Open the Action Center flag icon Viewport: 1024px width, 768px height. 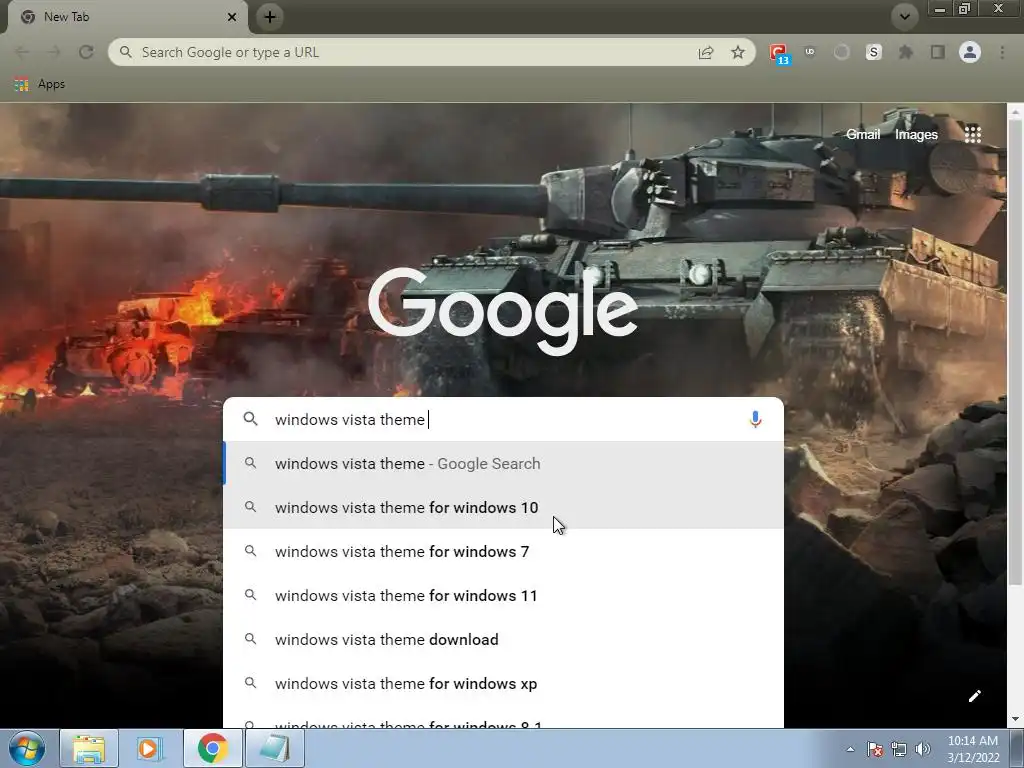875,749
